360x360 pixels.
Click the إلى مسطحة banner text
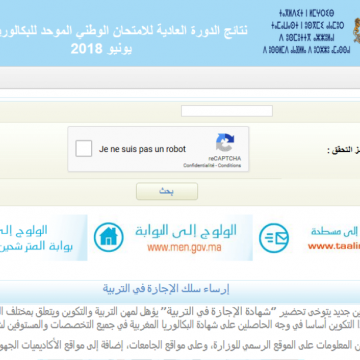[335, 231]
